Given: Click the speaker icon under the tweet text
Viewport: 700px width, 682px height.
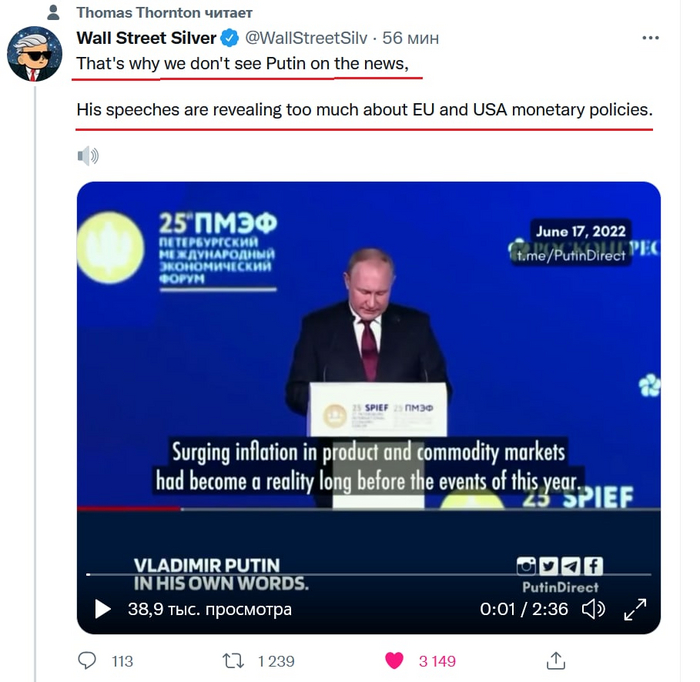Looking at the screenshot, I should pyautogui.click(x=88, y=155).
